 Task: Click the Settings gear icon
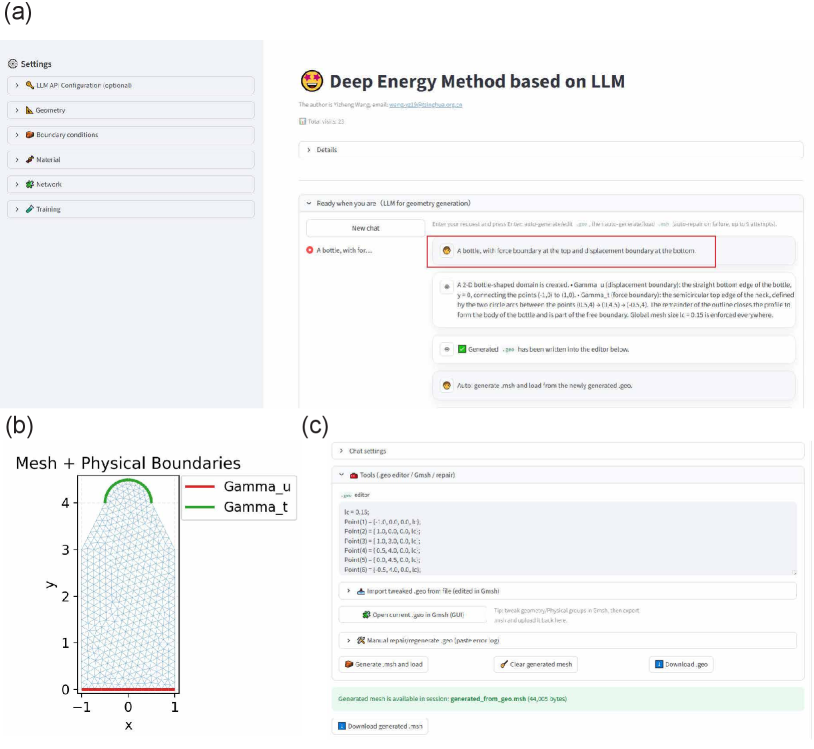pos(13,64)
